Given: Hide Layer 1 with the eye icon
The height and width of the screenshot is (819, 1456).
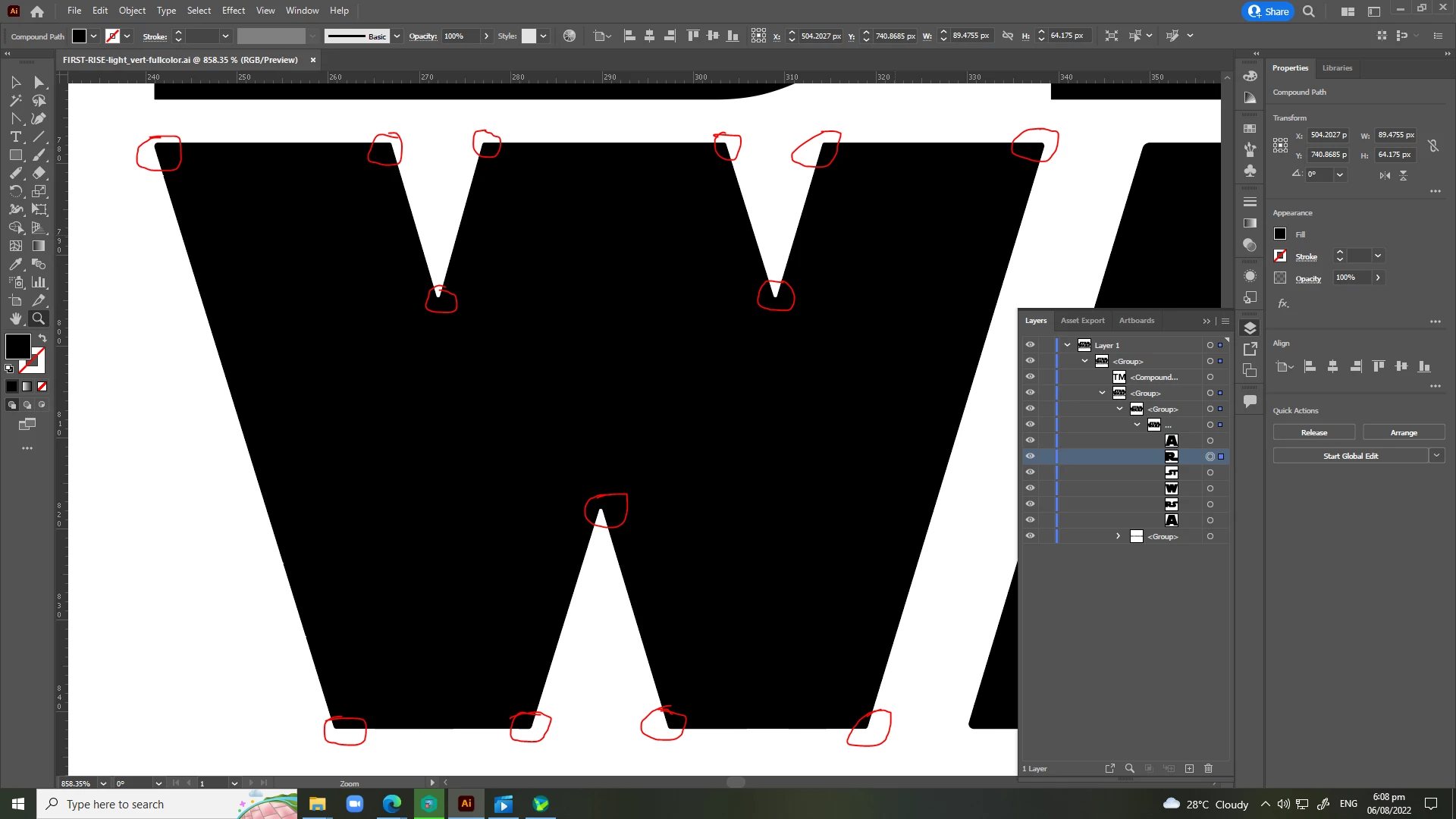Looking at the screenshot, I should 1030,345.
